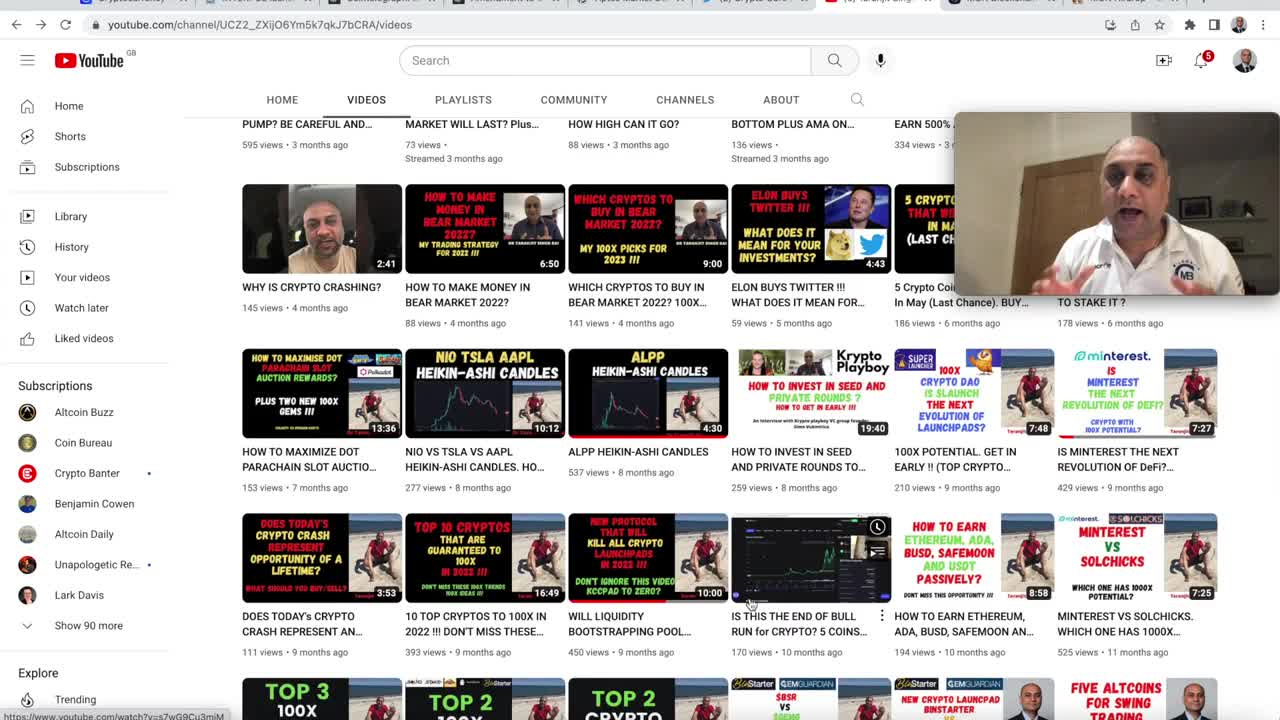Open MINTEREST VS SOLCHICKS title link

(1125, 624)
